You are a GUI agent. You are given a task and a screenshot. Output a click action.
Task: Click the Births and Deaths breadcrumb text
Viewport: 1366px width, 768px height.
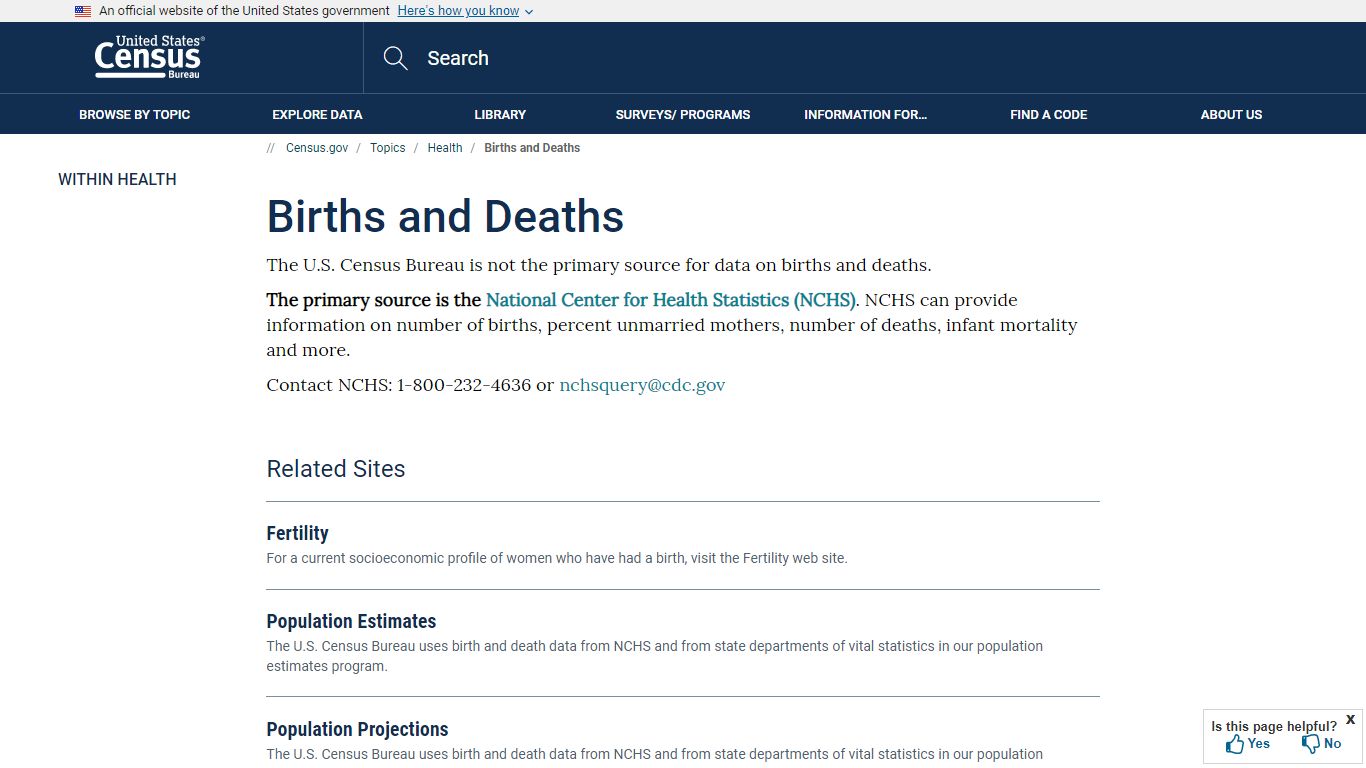click(532, 148)
